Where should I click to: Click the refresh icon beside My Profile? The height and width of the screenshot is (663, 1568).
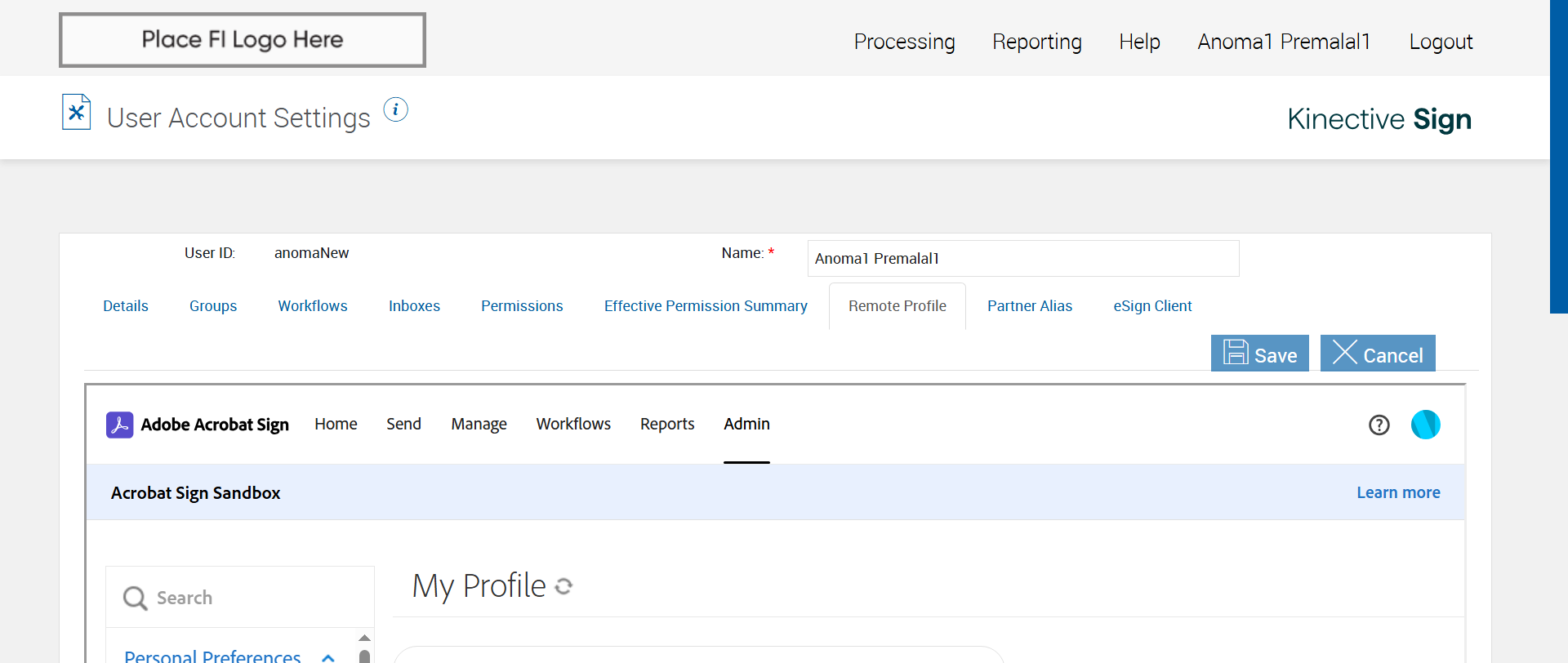[x=563, y=586]
